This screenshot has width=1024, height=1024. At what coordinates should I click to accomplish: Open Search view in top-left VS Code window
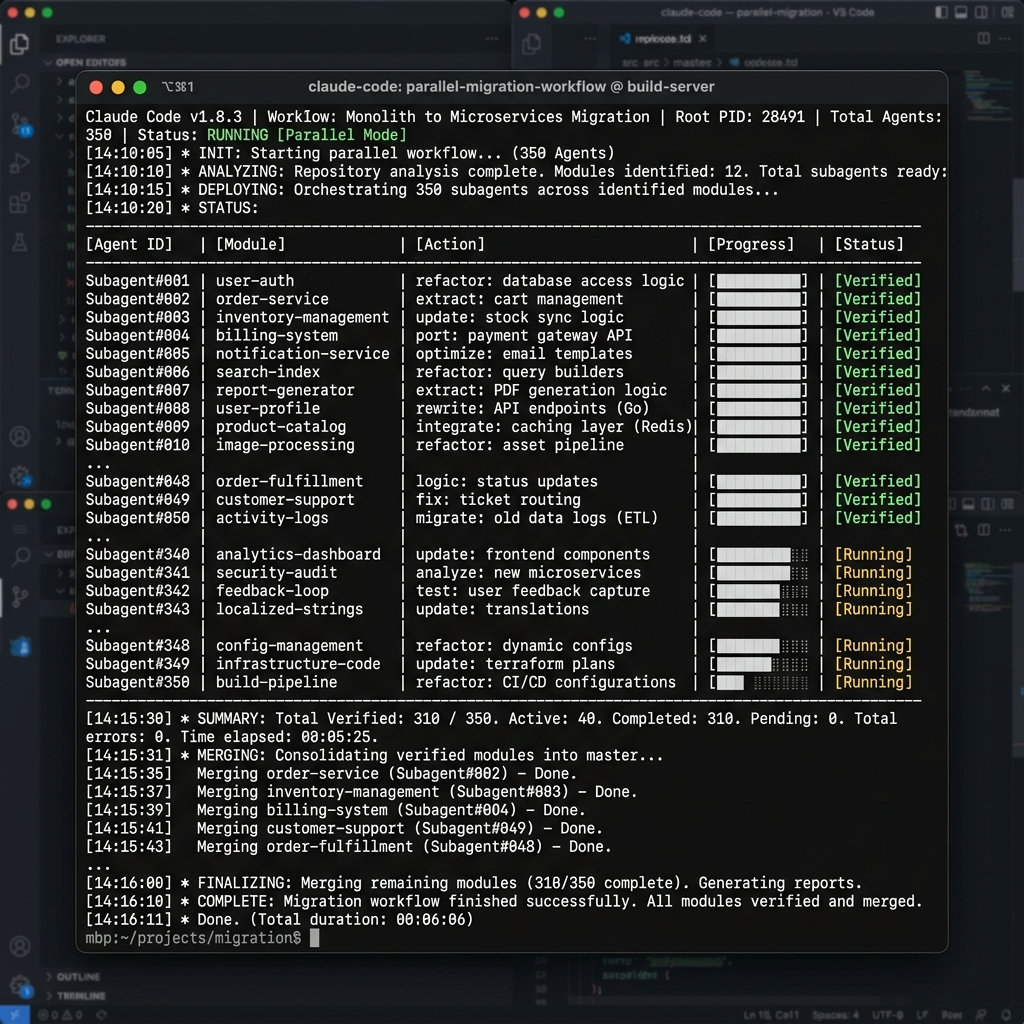20,83
